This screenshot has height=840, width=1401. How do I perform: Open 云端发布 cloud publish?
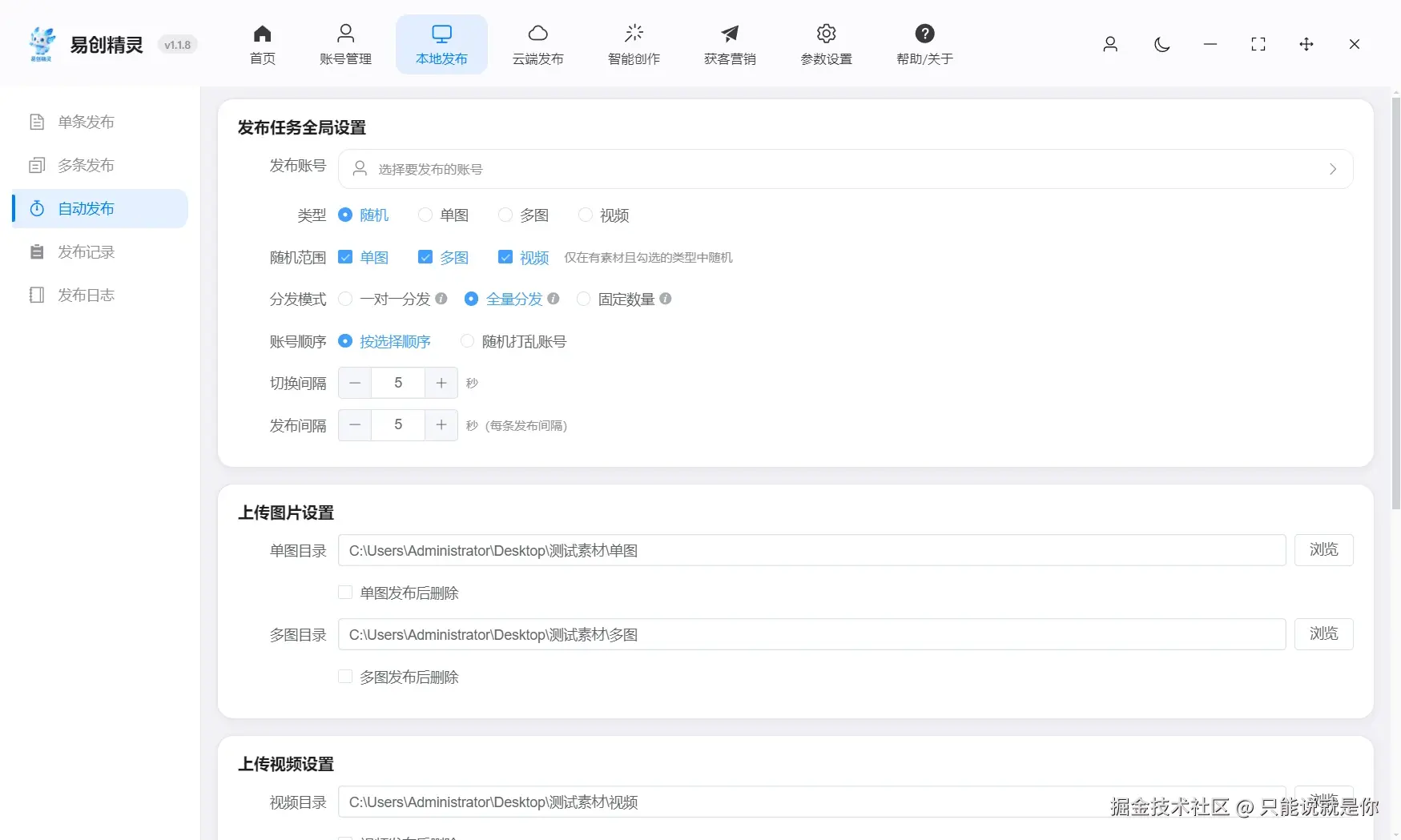[x=537, y=44]
